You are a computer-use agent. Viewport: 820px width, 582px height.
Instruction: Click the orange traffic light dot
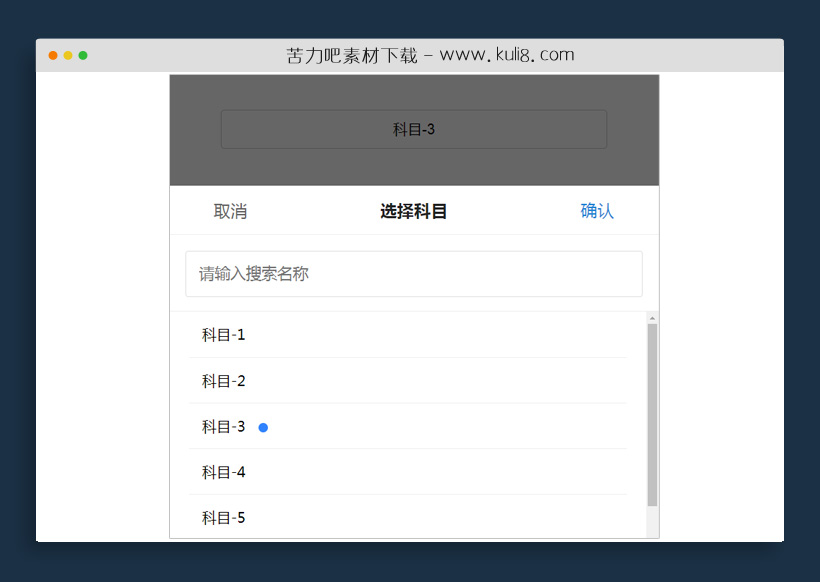(x=68, y=57)
